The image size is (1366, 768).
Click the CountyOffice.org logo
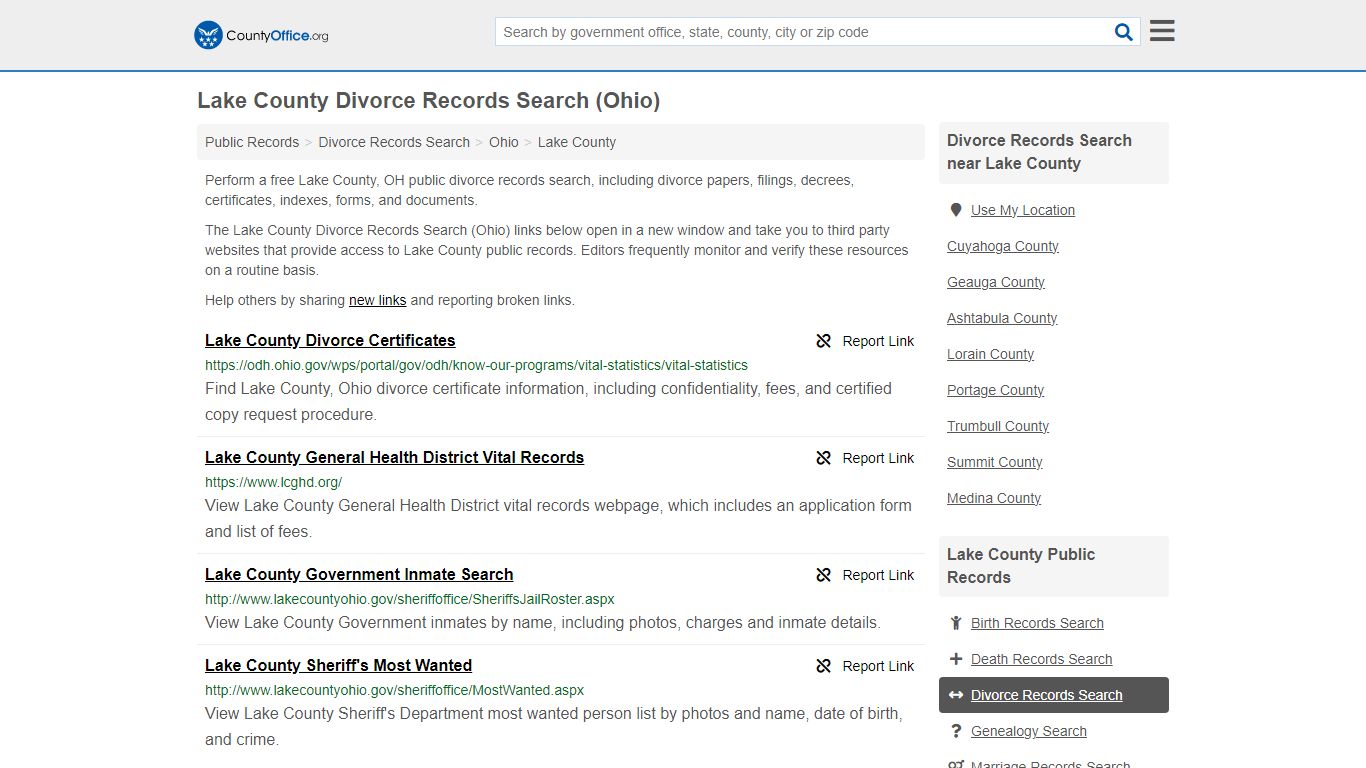[x=261, y=35]
